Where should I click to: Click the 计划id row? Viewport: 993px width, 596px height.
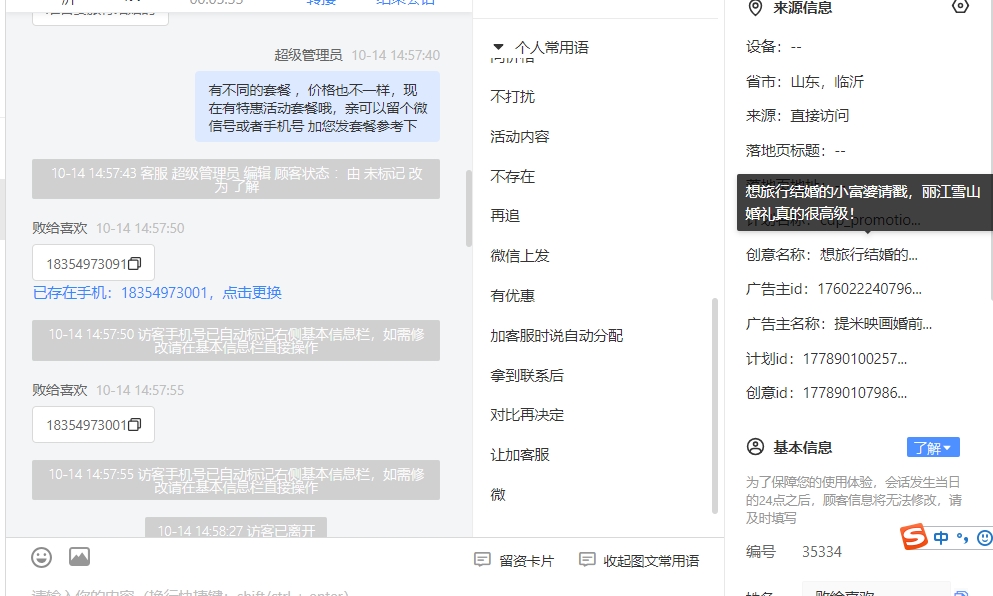826,358
